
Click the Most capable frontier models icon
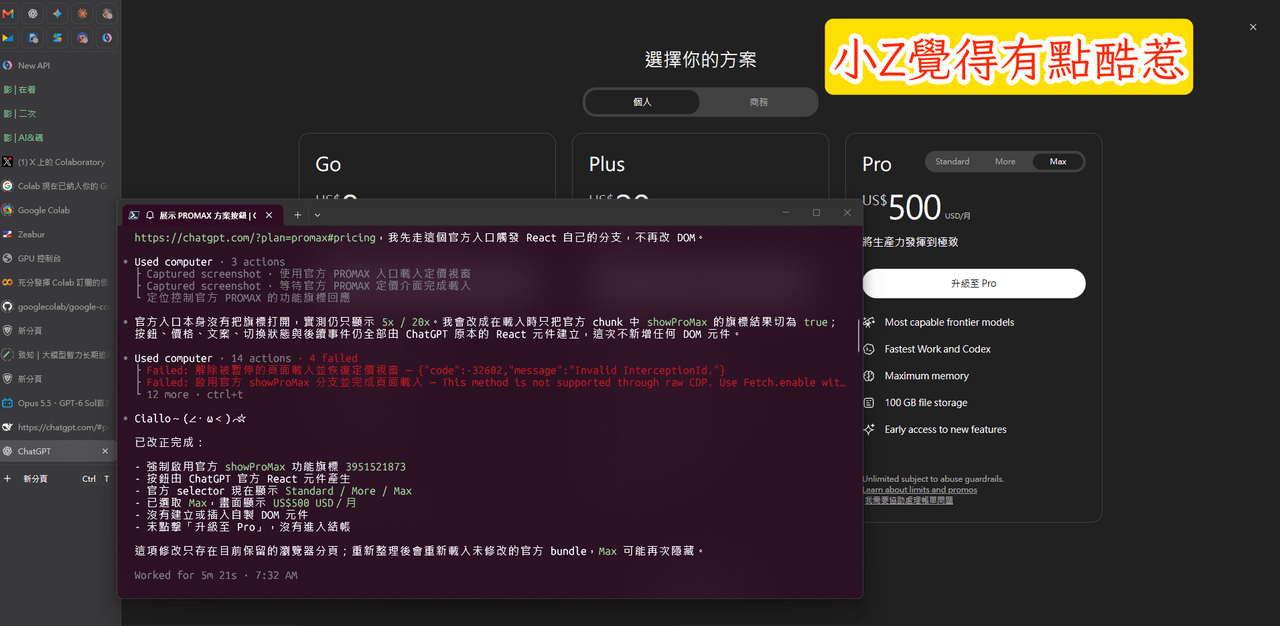869,322
